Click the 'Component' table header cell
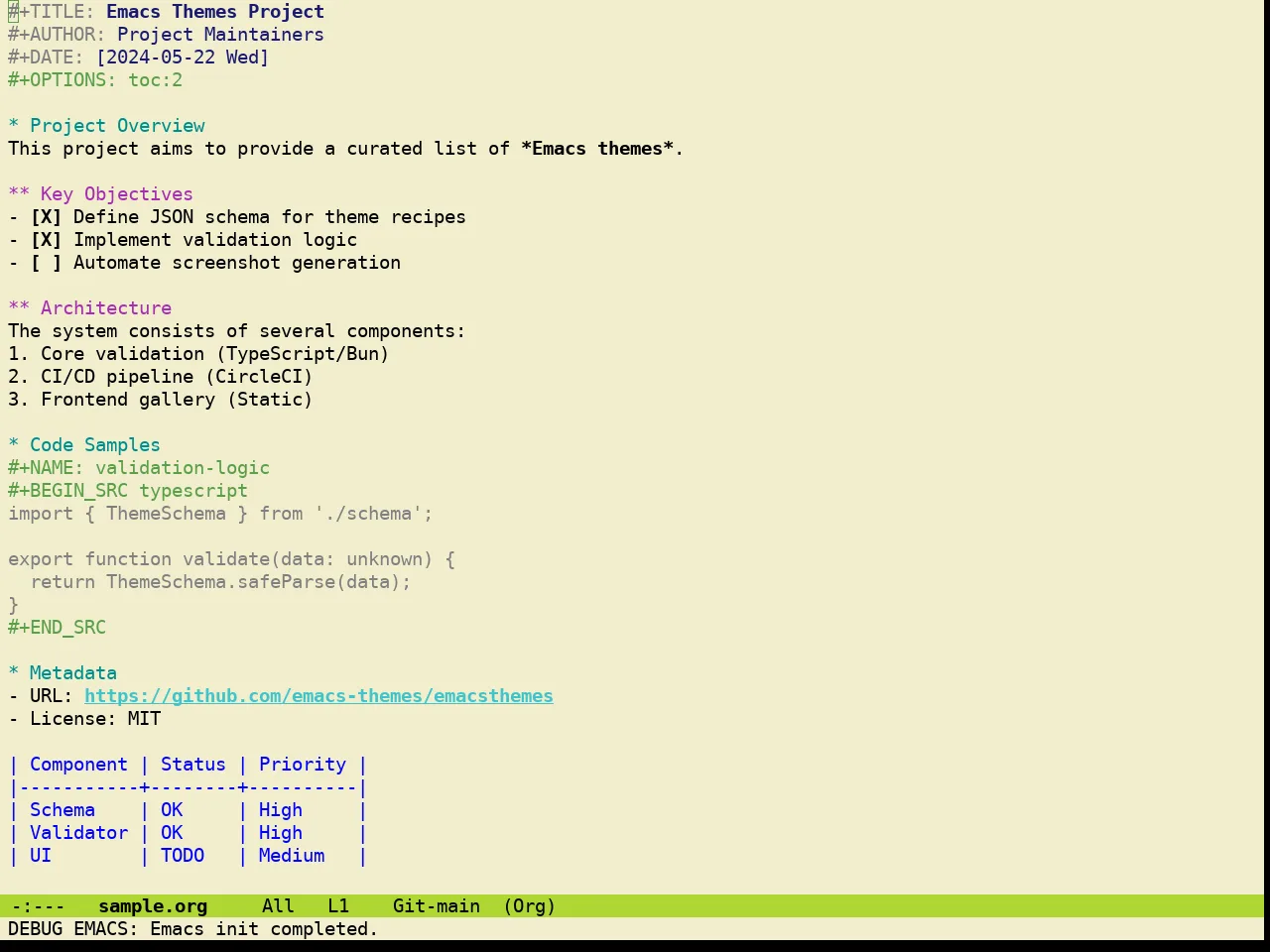 coord(78,765)
